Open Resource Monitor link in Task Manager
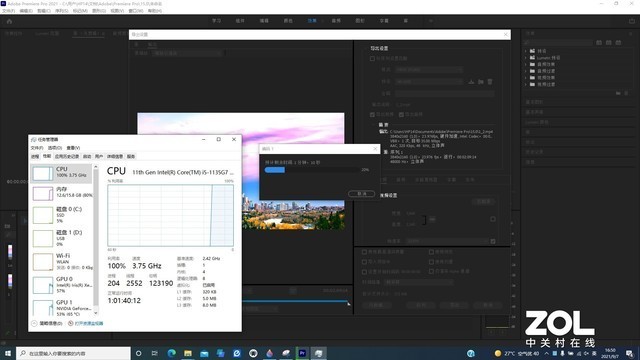640x360 pixels. (x=89, y=323)
